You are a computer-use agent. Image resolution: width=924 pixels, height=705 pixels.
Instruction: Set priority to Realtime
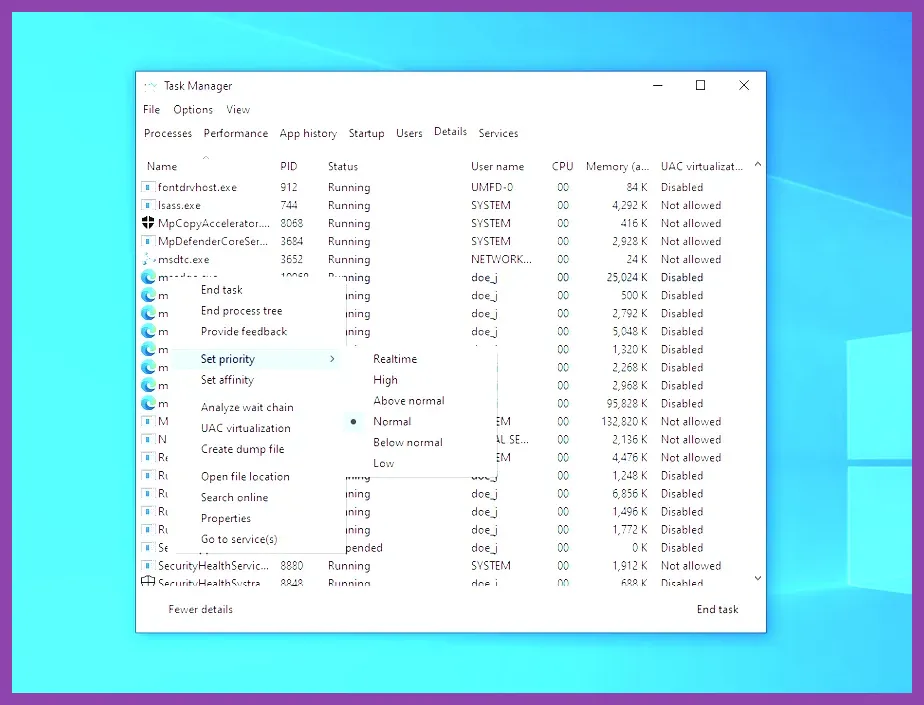point(395,359)
